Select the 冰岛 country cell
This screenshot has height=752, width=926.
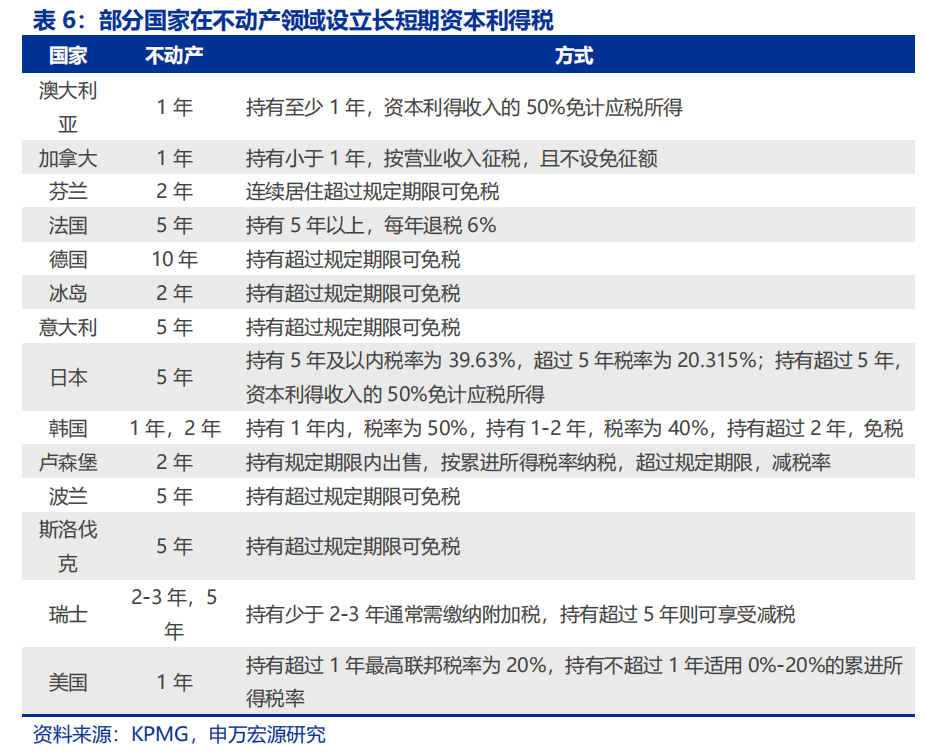(x=68, y=293)
